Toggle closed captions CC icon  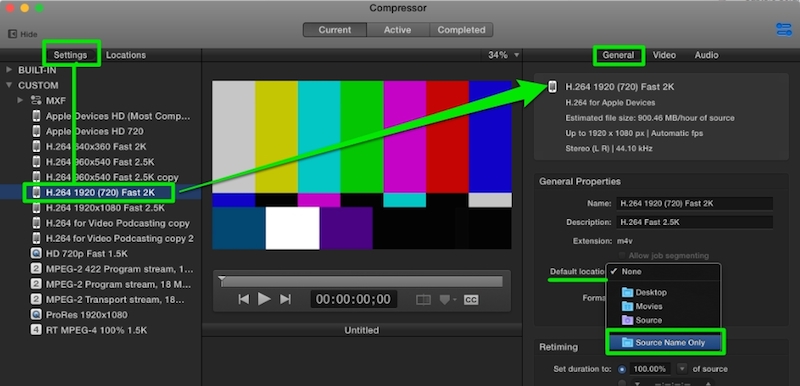[x=470, y=300]
